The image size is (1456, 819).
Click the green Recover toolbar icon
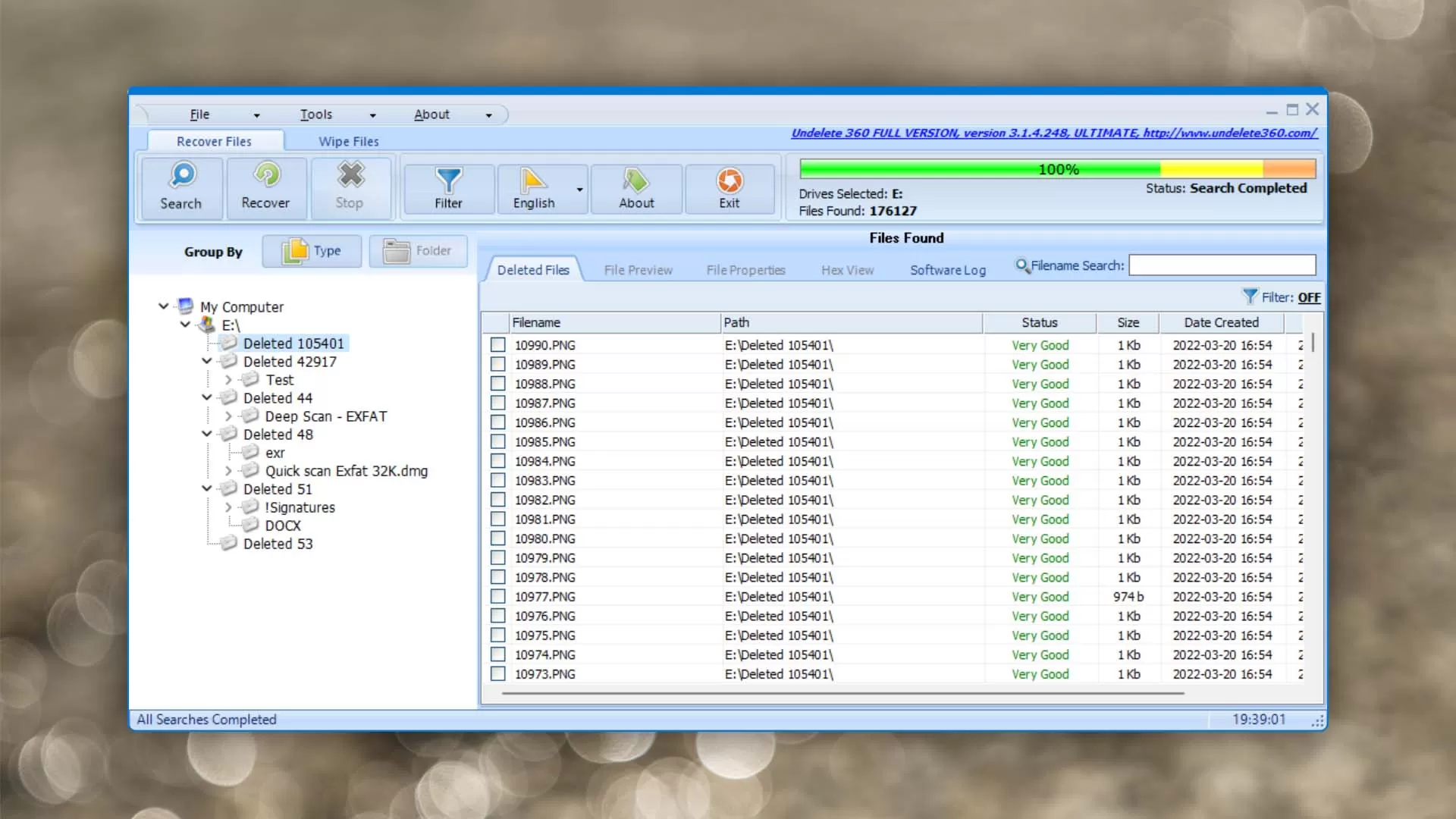tap(266, 175)
